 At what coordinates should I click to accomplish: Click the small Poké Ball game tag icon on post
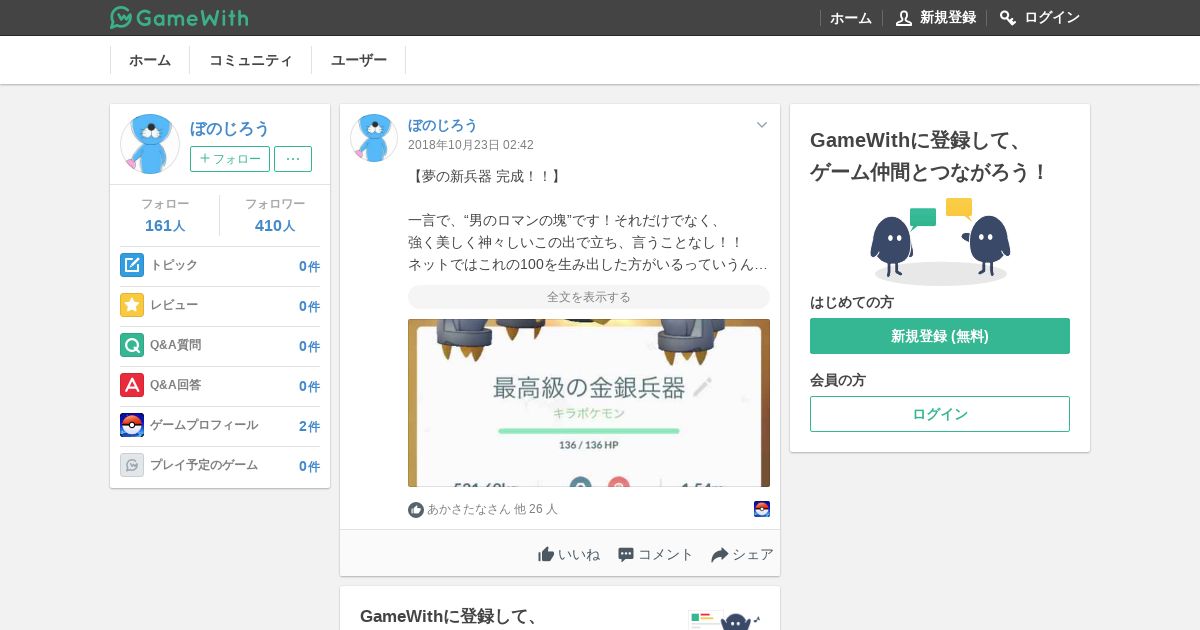(762, 509)
